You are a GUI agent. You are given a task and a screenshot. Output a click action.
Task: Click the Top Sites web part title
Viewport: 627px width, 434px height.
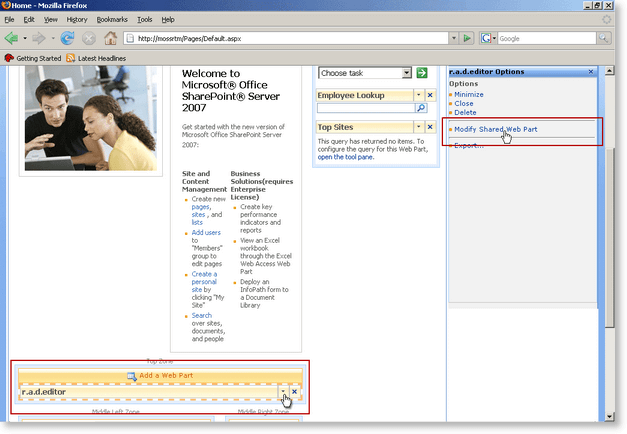[x=335, y=127]
